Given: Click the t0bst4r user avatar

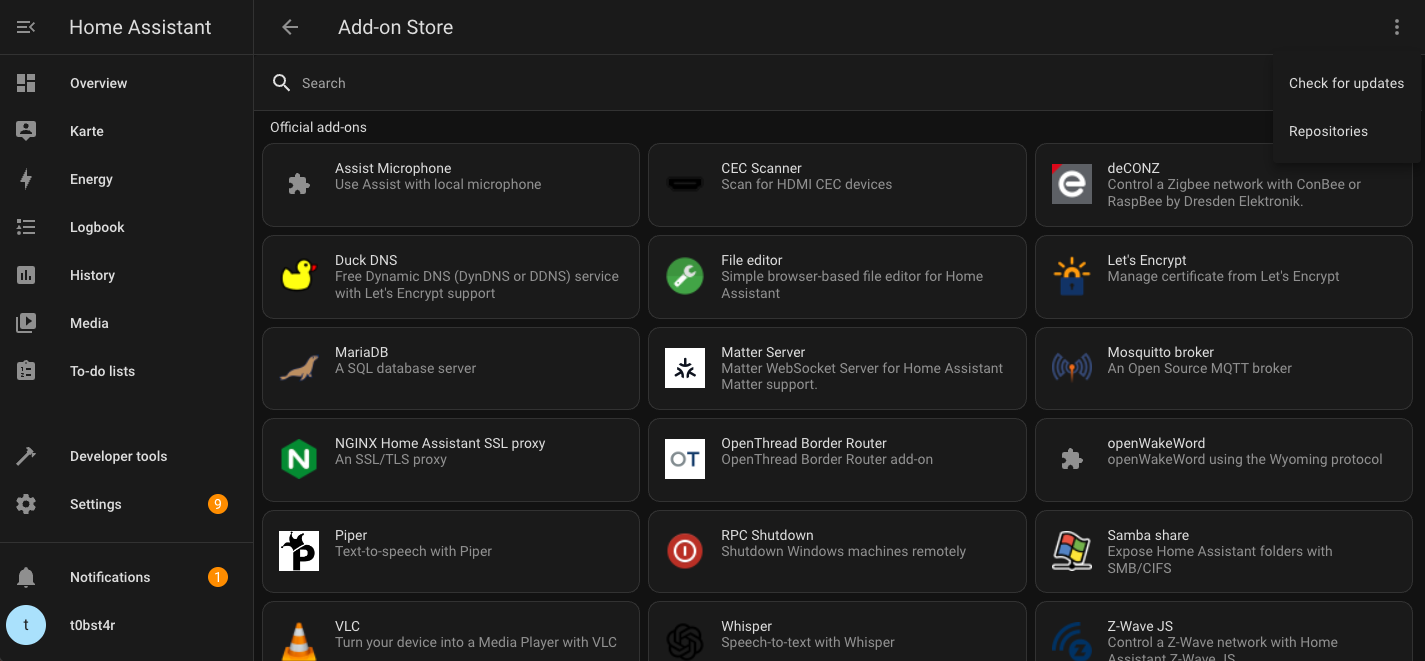Looking at the screenshot, I should tap(26, 625).
